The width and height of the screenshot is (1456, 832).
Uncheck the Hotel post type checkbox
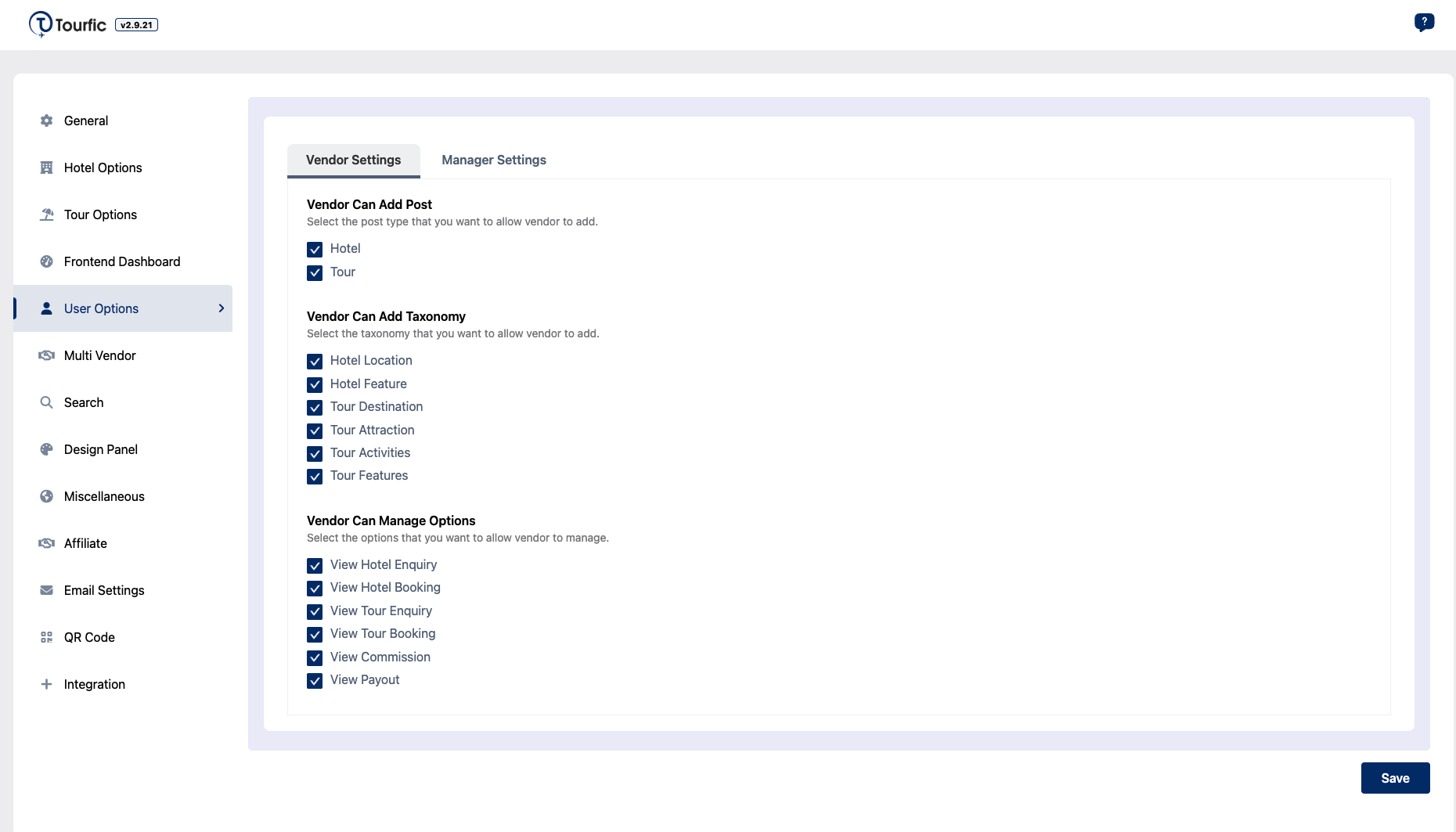[315, 250]
